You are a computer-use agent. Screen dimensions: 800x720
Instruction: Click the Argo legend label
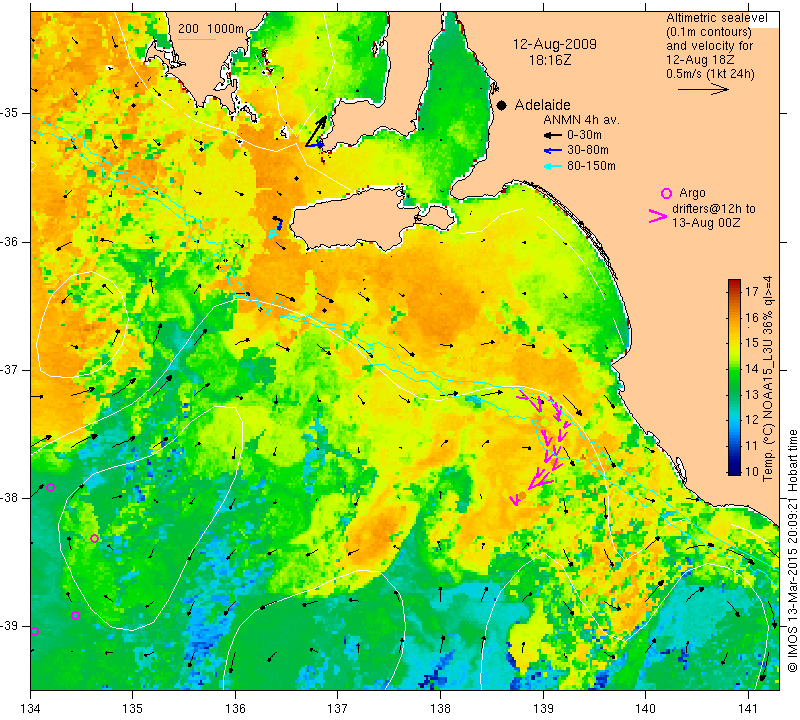pos(692,193)
